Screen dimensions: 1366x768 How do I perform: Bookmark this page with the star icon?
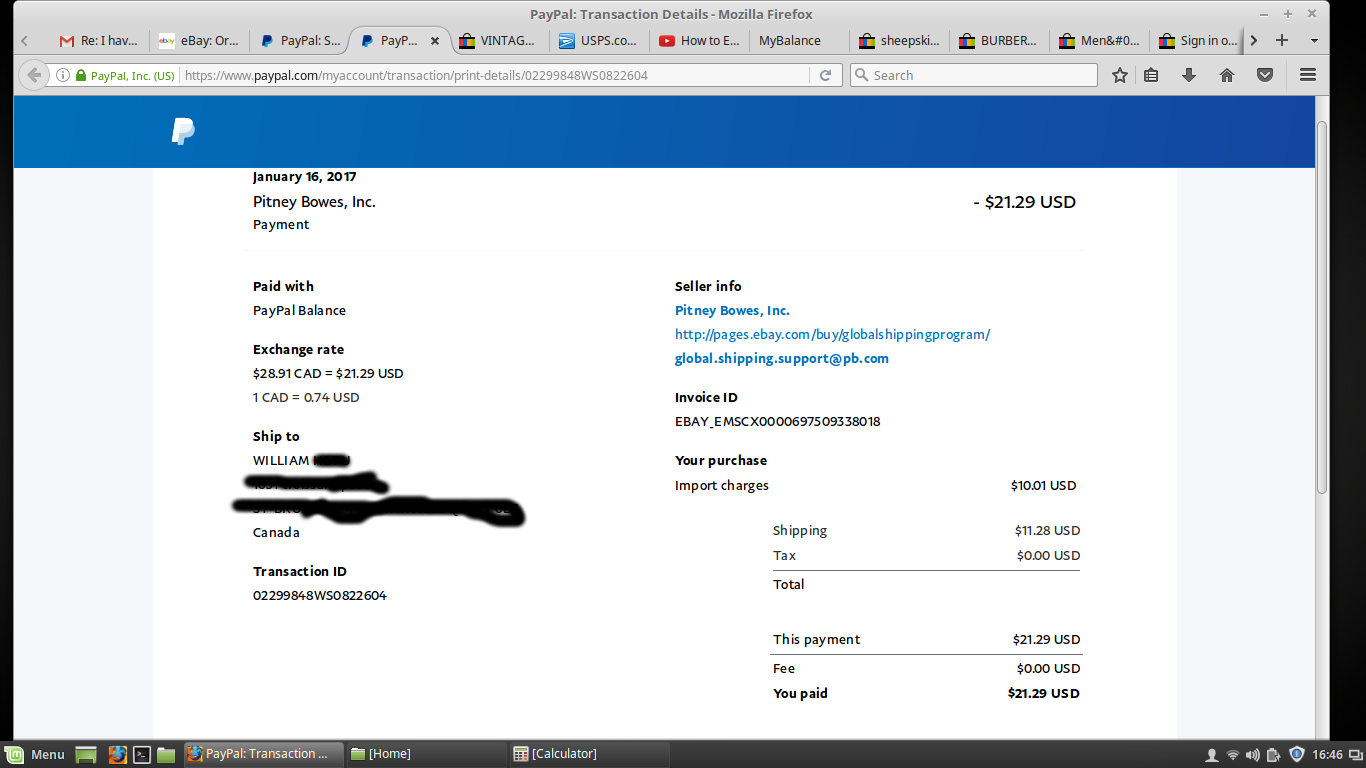click(x=1120, y=75)
